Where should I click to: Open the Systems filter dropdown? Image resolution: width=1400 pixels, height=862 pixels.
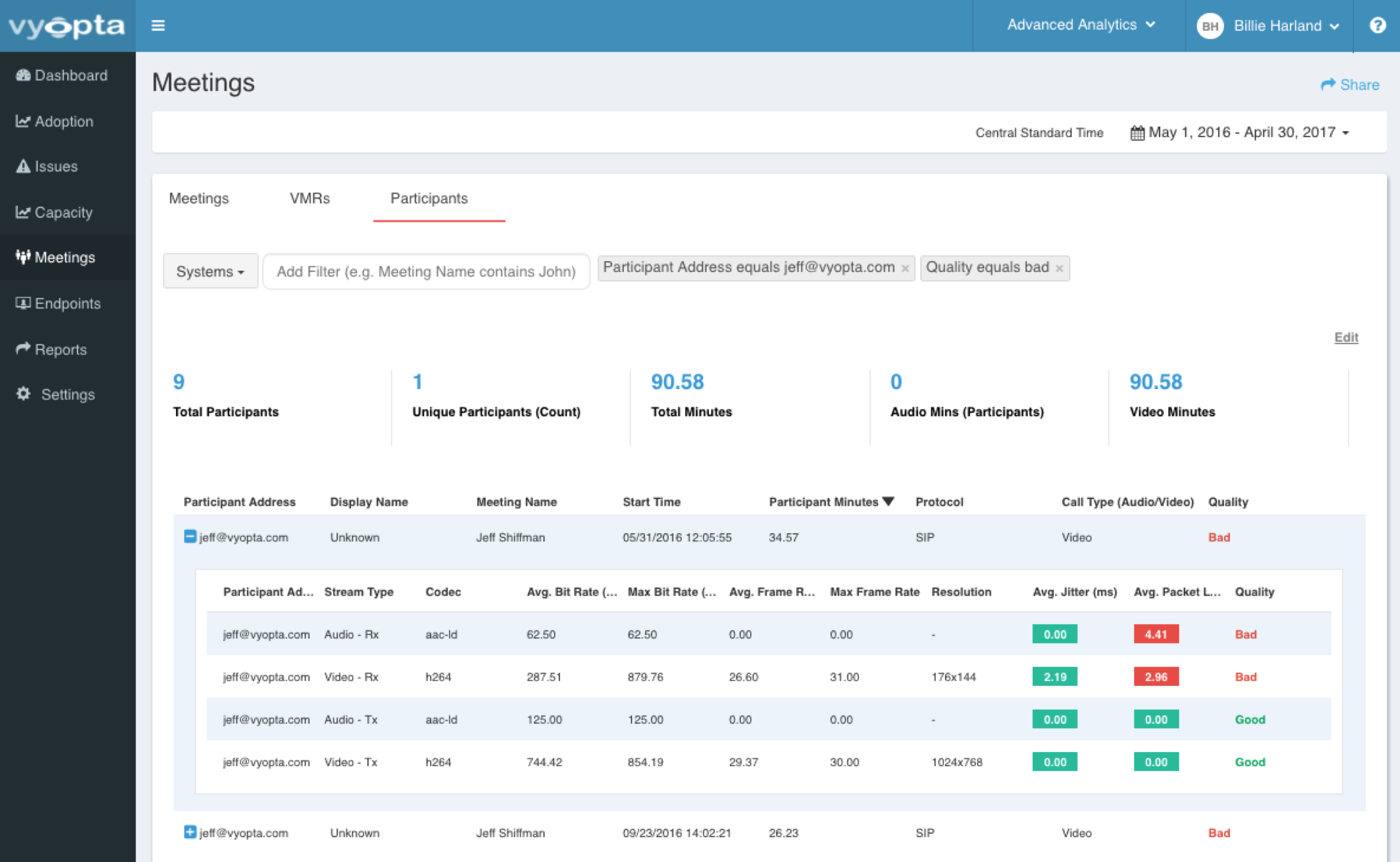pyautogui.click(x=211, y=271)
